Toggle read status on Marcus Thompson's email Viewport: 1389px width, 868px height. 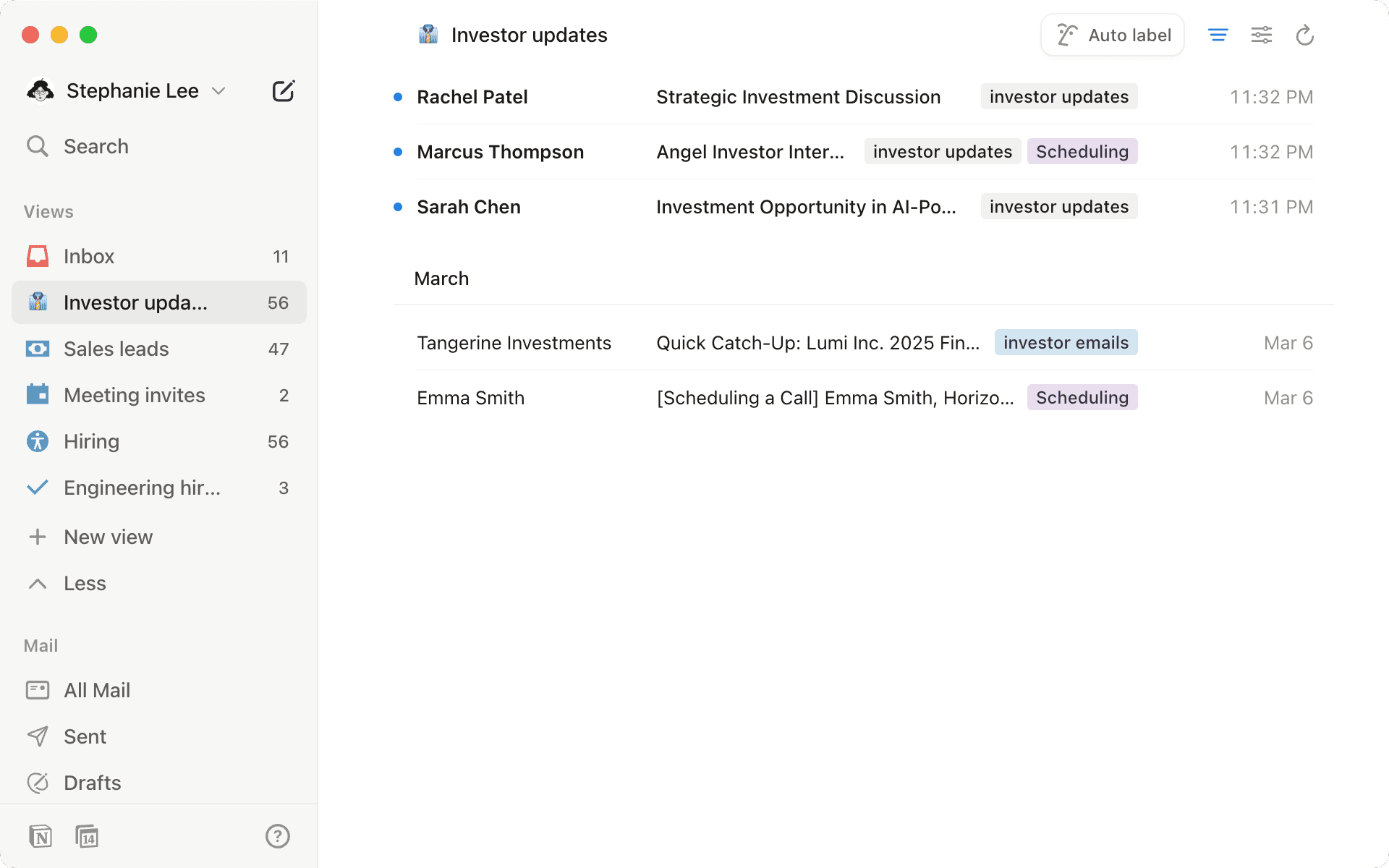pyautogui.click(x=397, y=151)
